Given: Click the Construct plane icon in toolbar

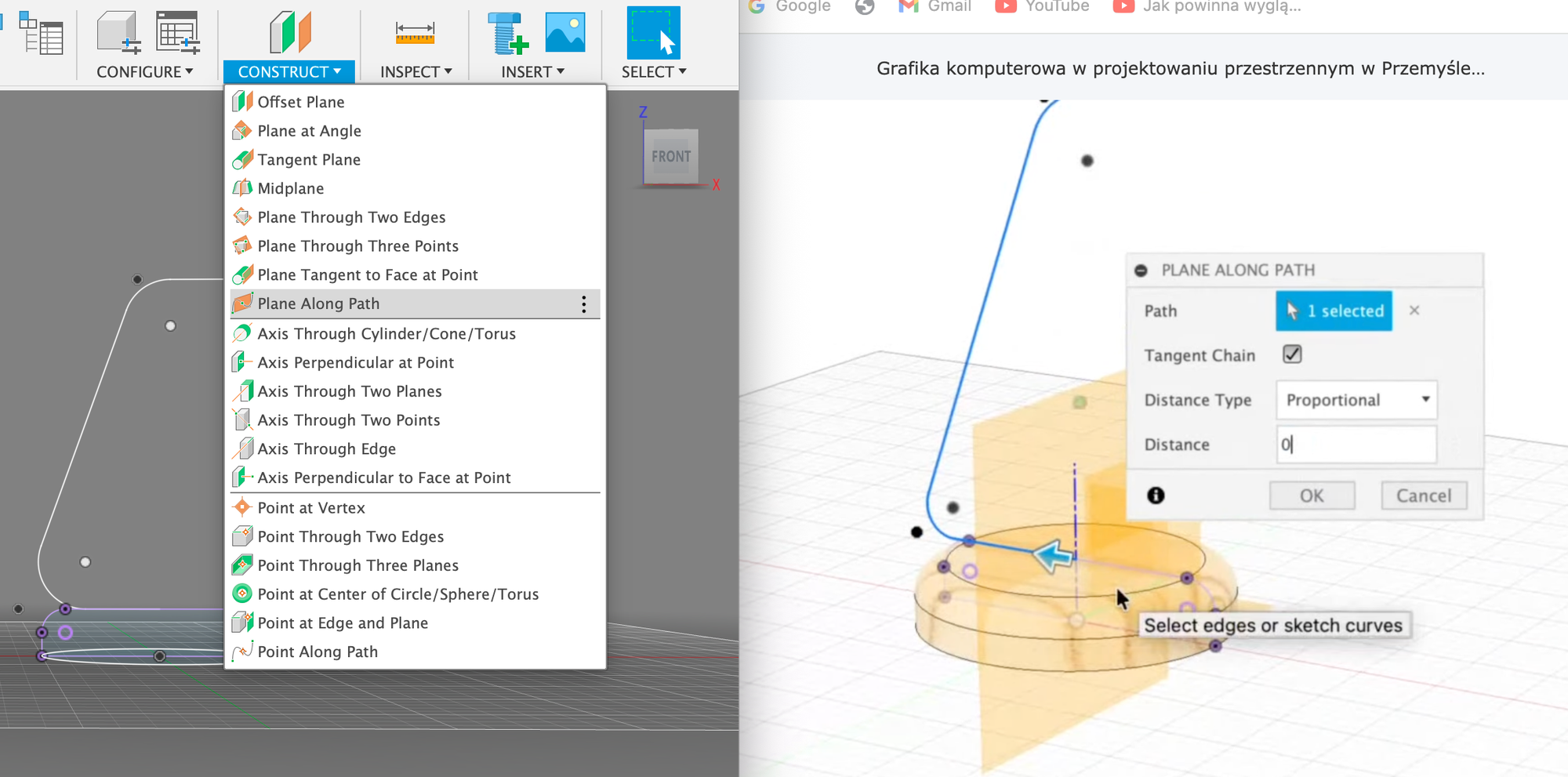Looking at the screenshot, I should point(289,33).
